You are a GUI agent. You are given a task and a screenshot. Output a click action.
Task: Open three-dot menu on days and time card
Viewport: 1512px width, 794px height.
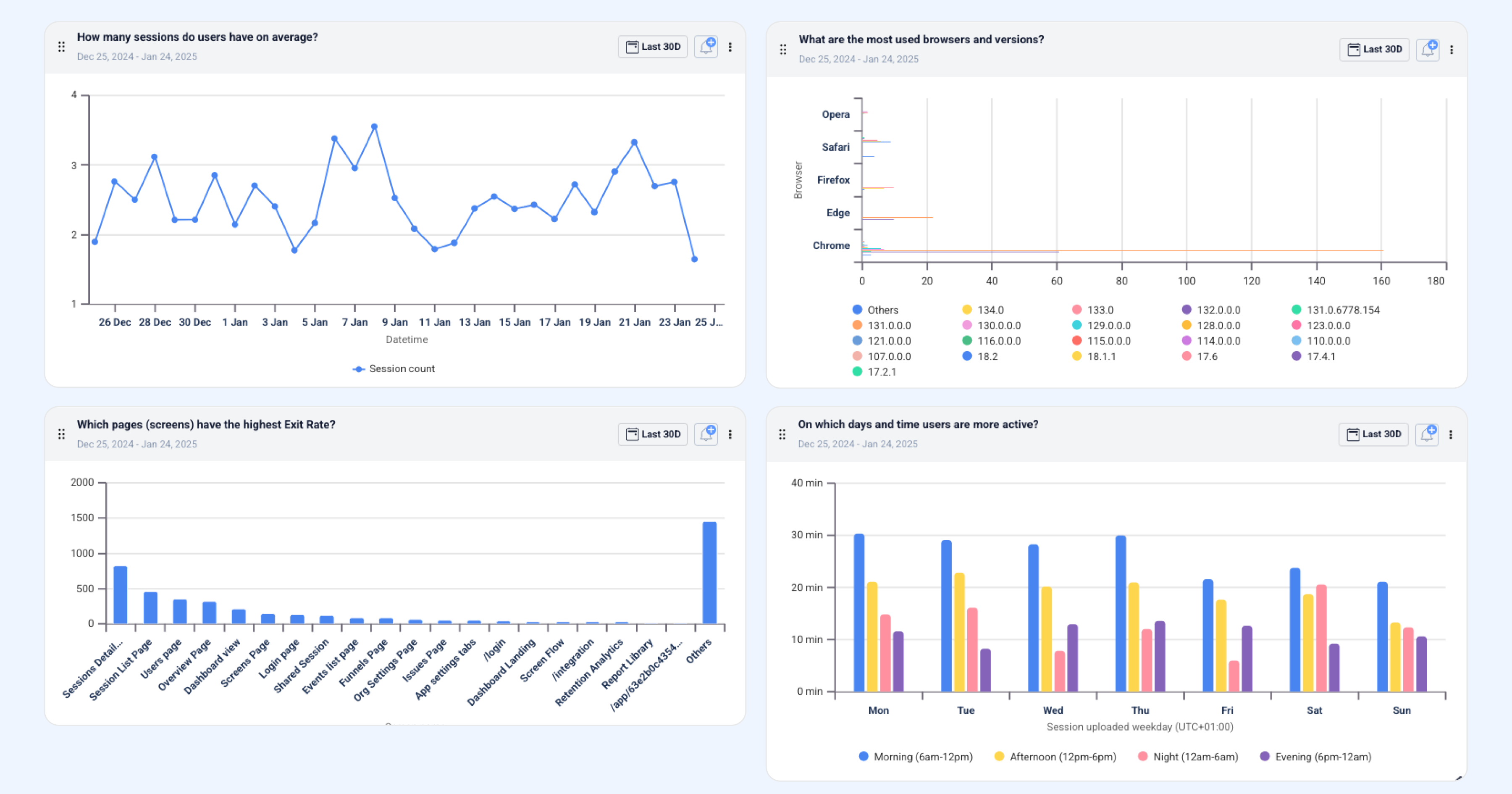pos(1450,434)
